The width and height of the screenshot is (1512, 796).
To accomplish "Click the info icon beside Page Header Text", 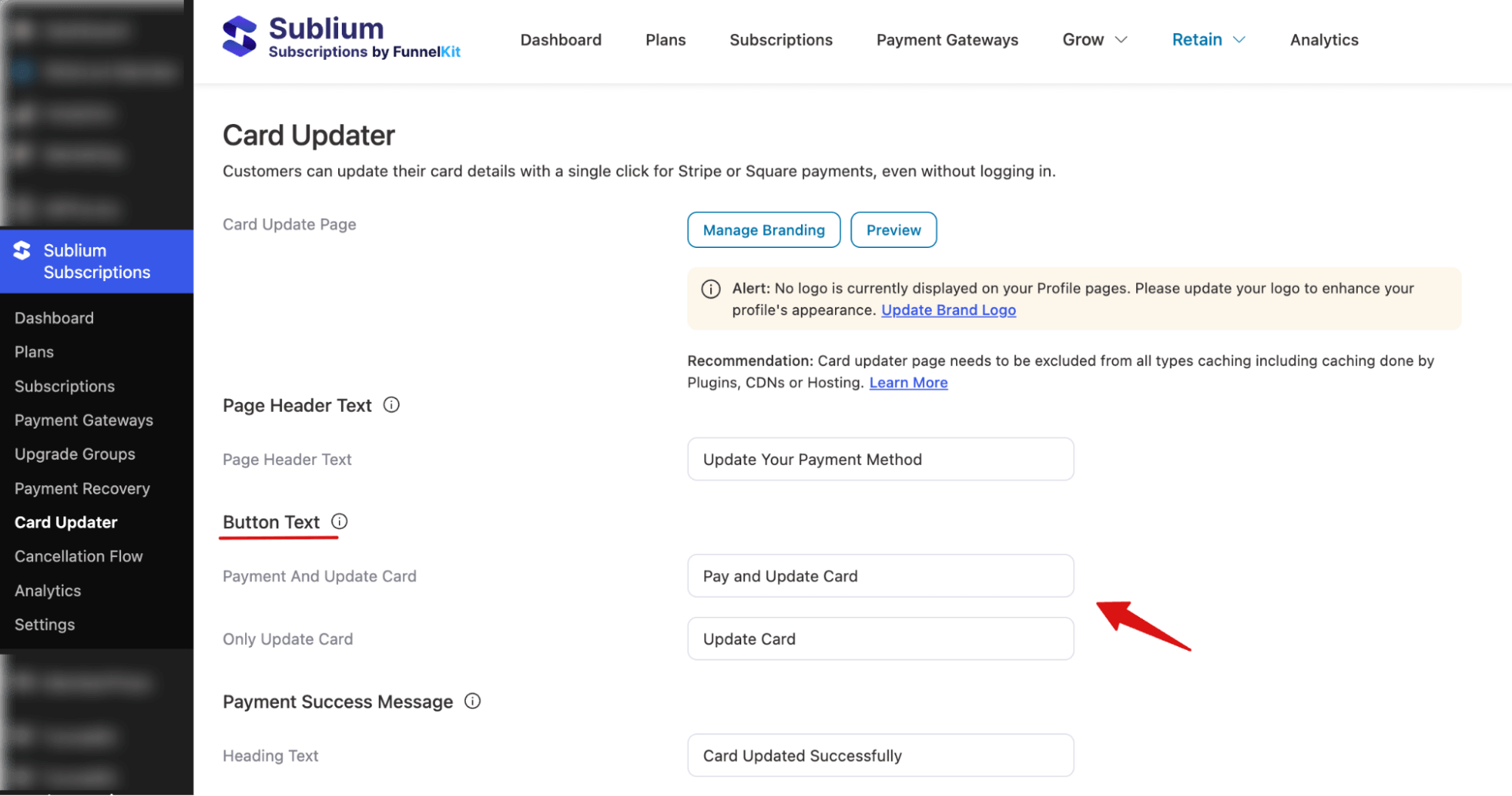I will [x=392, y=405].
